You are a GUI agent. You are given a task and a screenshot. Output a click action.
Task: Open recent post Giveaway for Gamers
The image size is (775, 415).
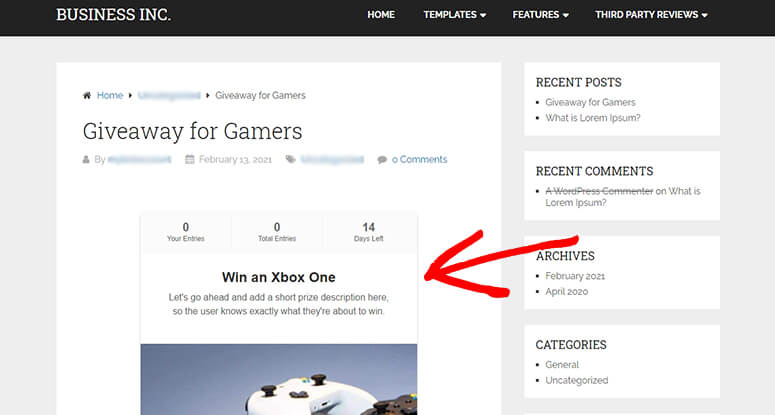(x=590, y=102)
